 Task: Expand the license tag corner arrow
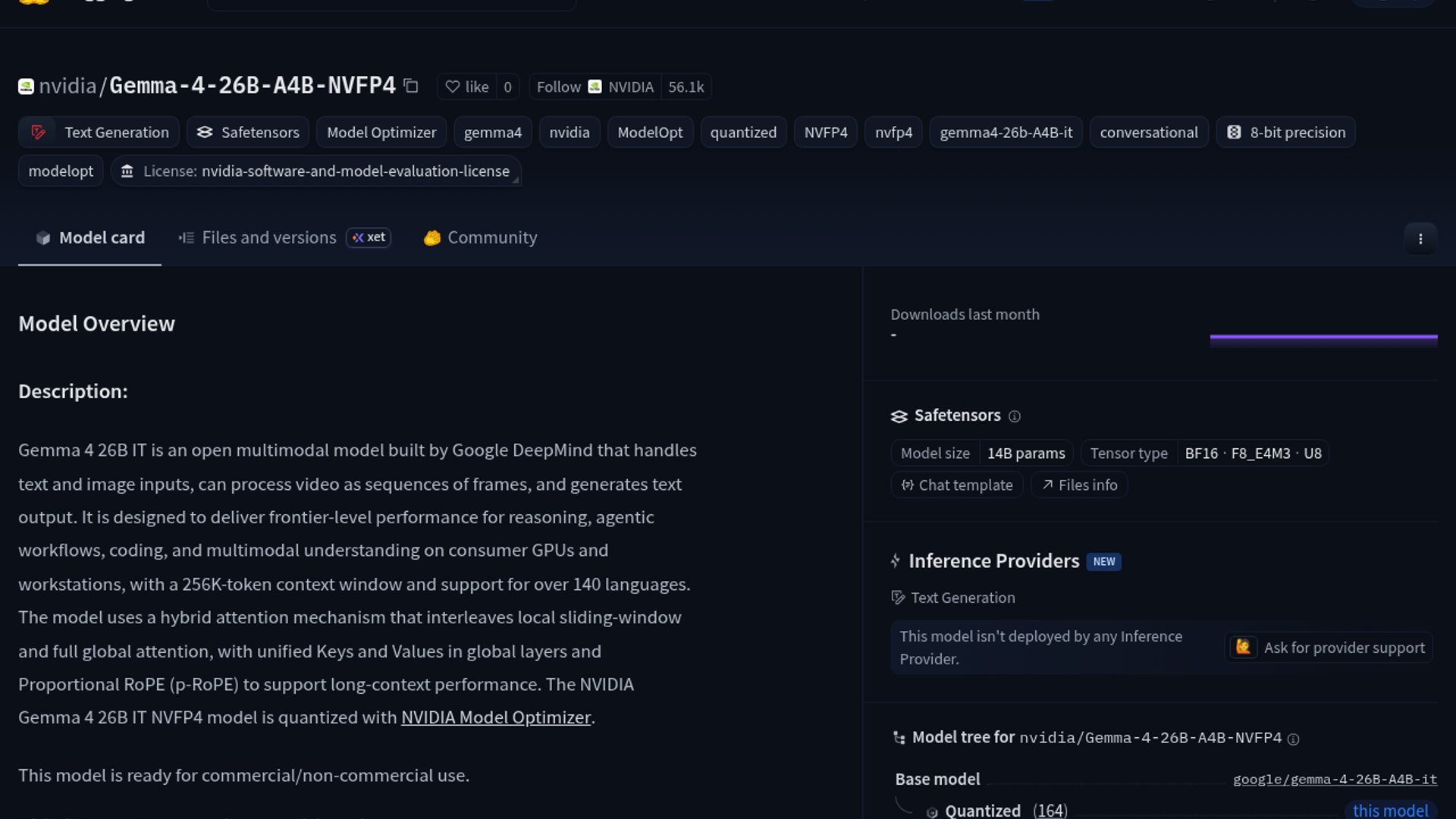coord(516,180)
